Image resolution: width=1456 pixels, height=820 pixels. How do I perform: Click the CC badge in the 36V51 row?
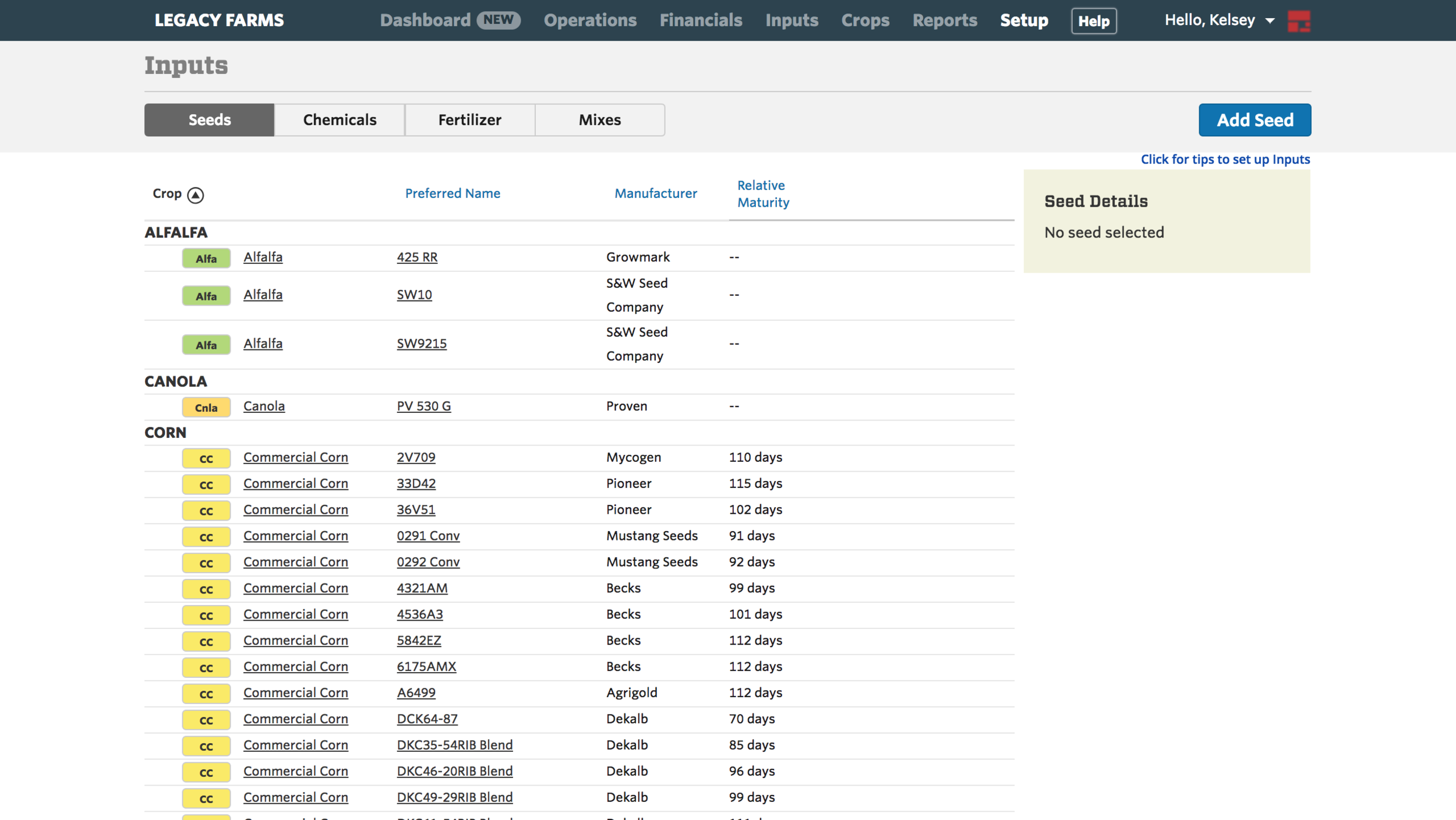click(x=206, y=511)
